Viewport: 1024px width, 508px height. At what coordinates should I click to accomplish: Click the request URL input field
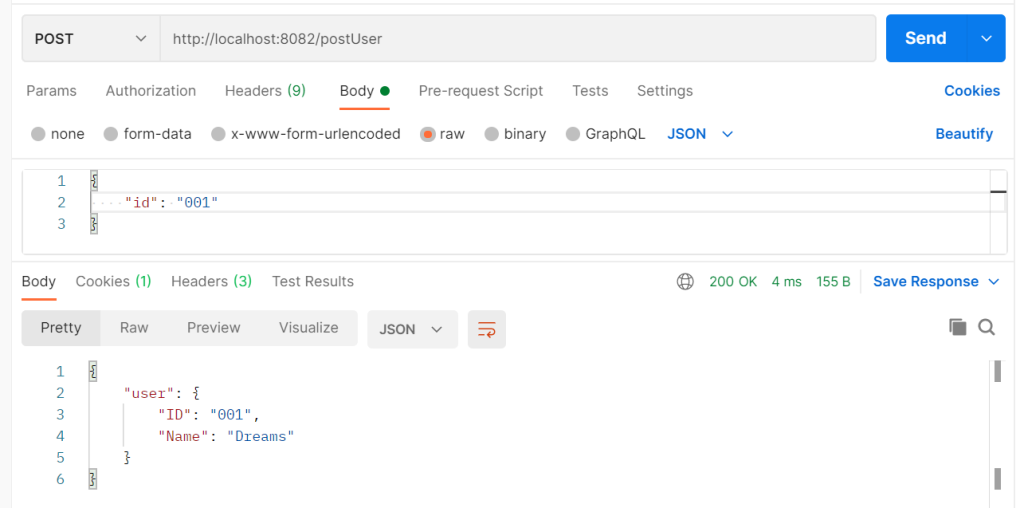click(518, 39)
